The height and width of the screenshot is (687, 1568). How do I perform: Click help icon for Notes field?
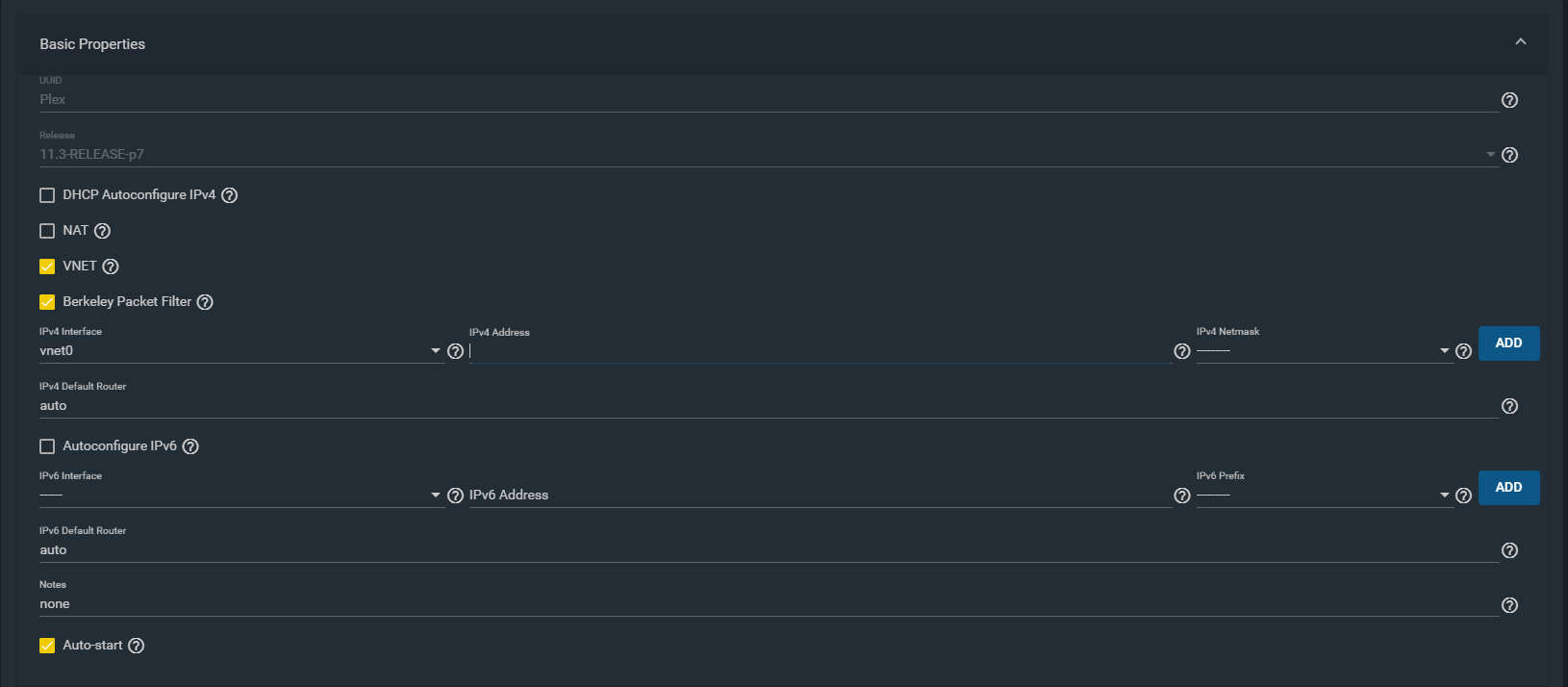click(x=1509, y=605)
